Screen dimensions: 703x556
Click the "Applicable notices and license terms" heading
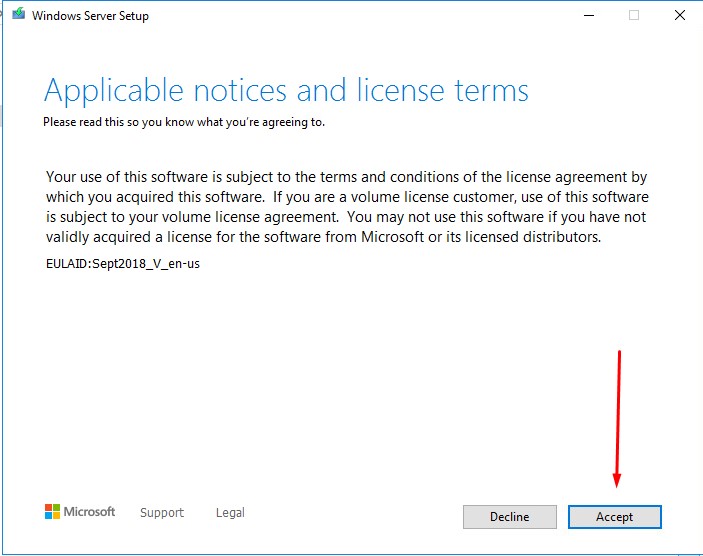click(286, 91)
